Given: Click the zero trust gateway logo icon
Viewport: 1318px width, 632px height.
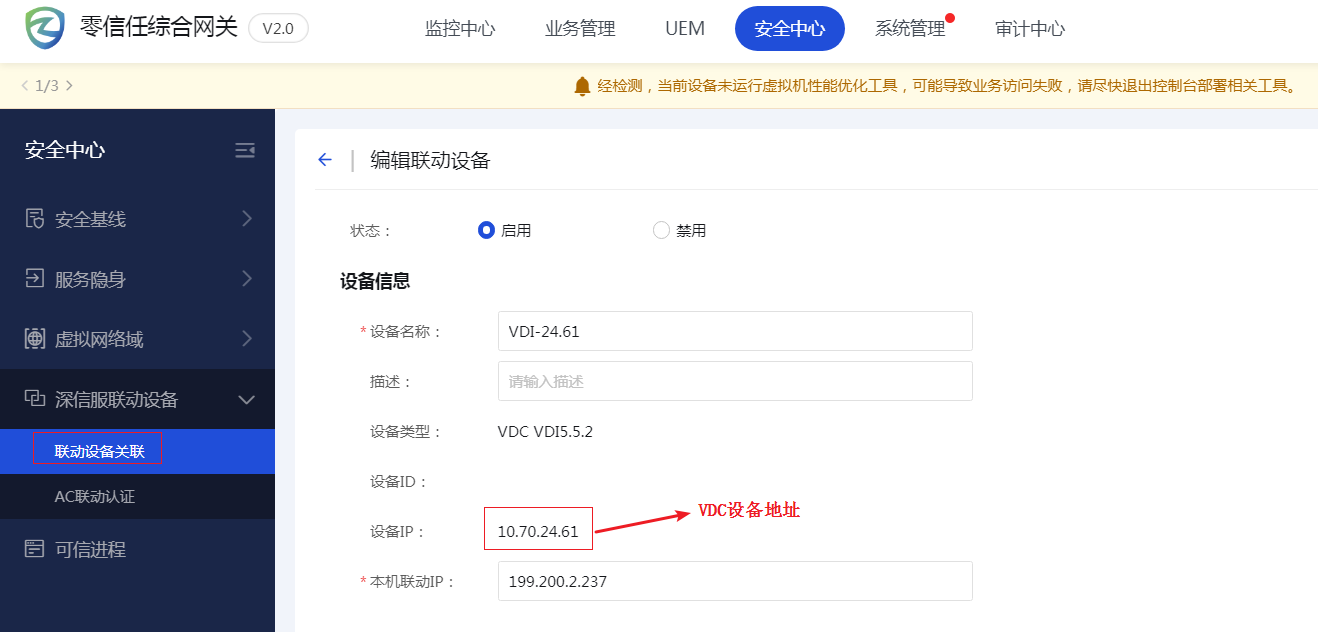Looking at the screenshot, I should 44,28.
